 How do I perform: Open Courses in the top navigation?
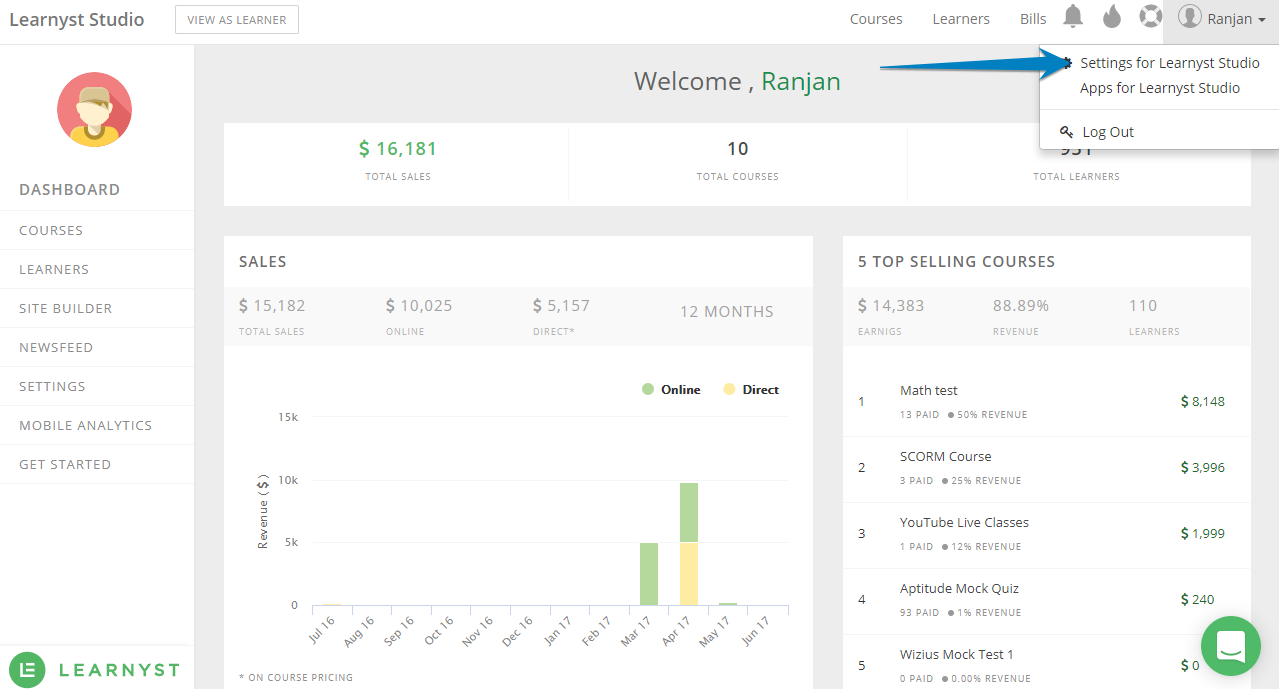(876, 19)
